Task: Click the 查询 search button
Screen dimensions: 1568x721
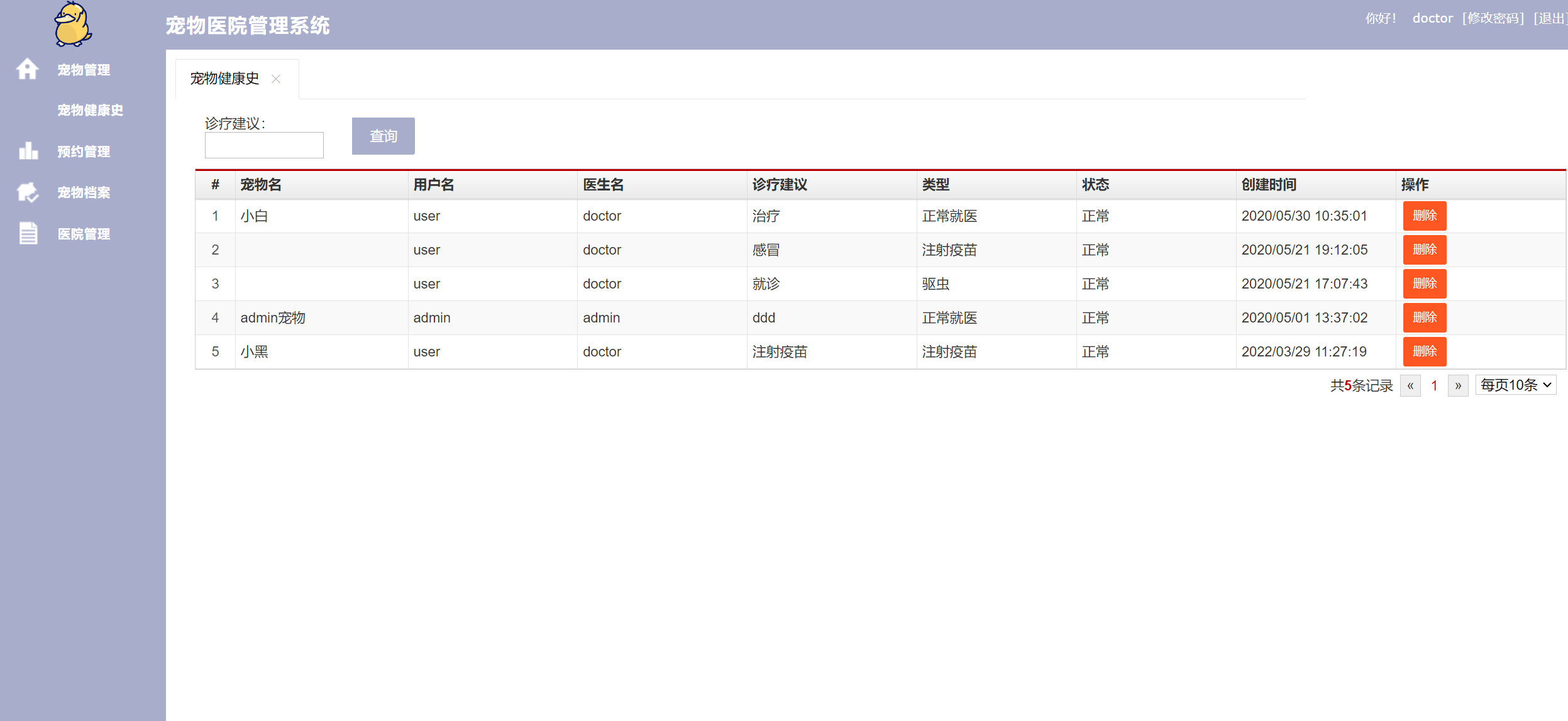Action: pyautogui.click(x=383, y=135)
